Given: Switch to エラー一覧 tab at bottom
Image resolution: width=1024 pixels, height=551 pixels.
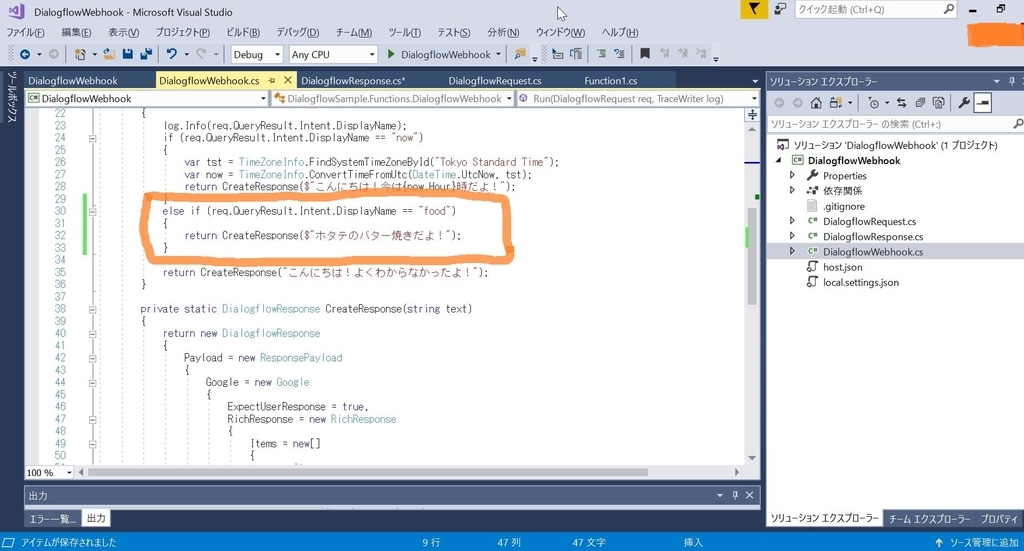Looking at the screenshot, I should tap(53, 518).
